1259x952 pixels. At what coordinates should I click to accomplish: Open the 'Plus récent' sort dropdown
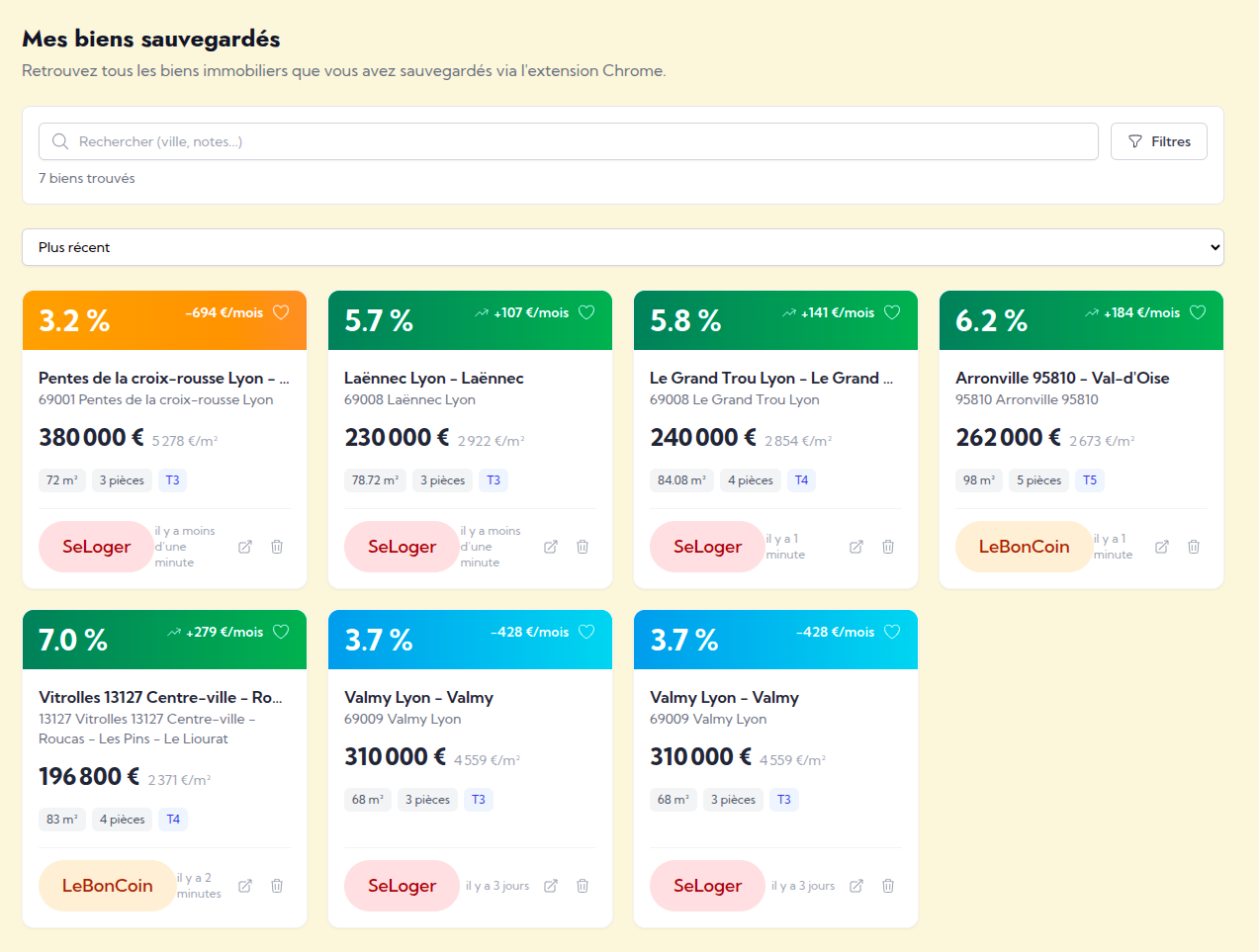click(622, 247)
